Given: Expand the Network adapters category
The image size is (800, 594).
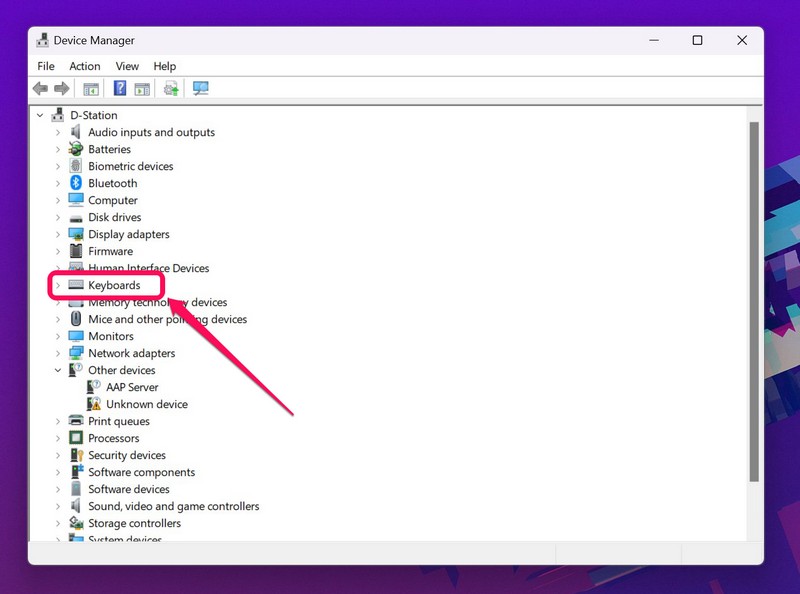Looking at the screenshot, I should [58, 353].
